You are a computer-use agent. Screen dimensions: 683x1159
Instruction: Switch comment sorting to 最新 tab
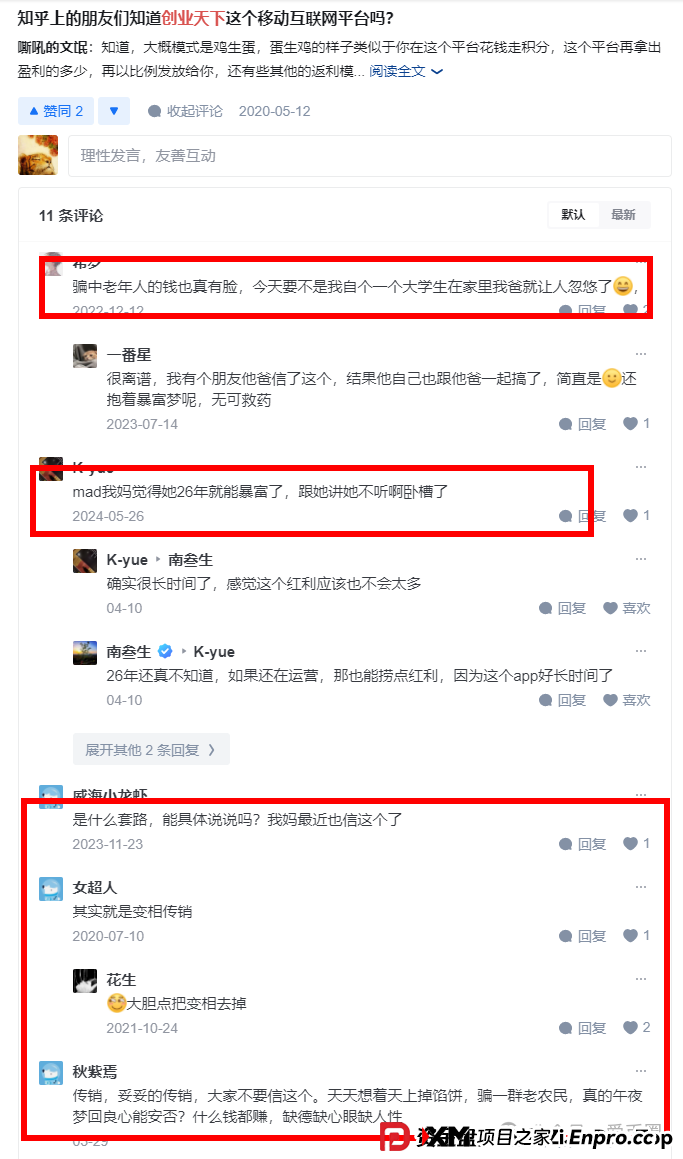(x=623, y=214)
